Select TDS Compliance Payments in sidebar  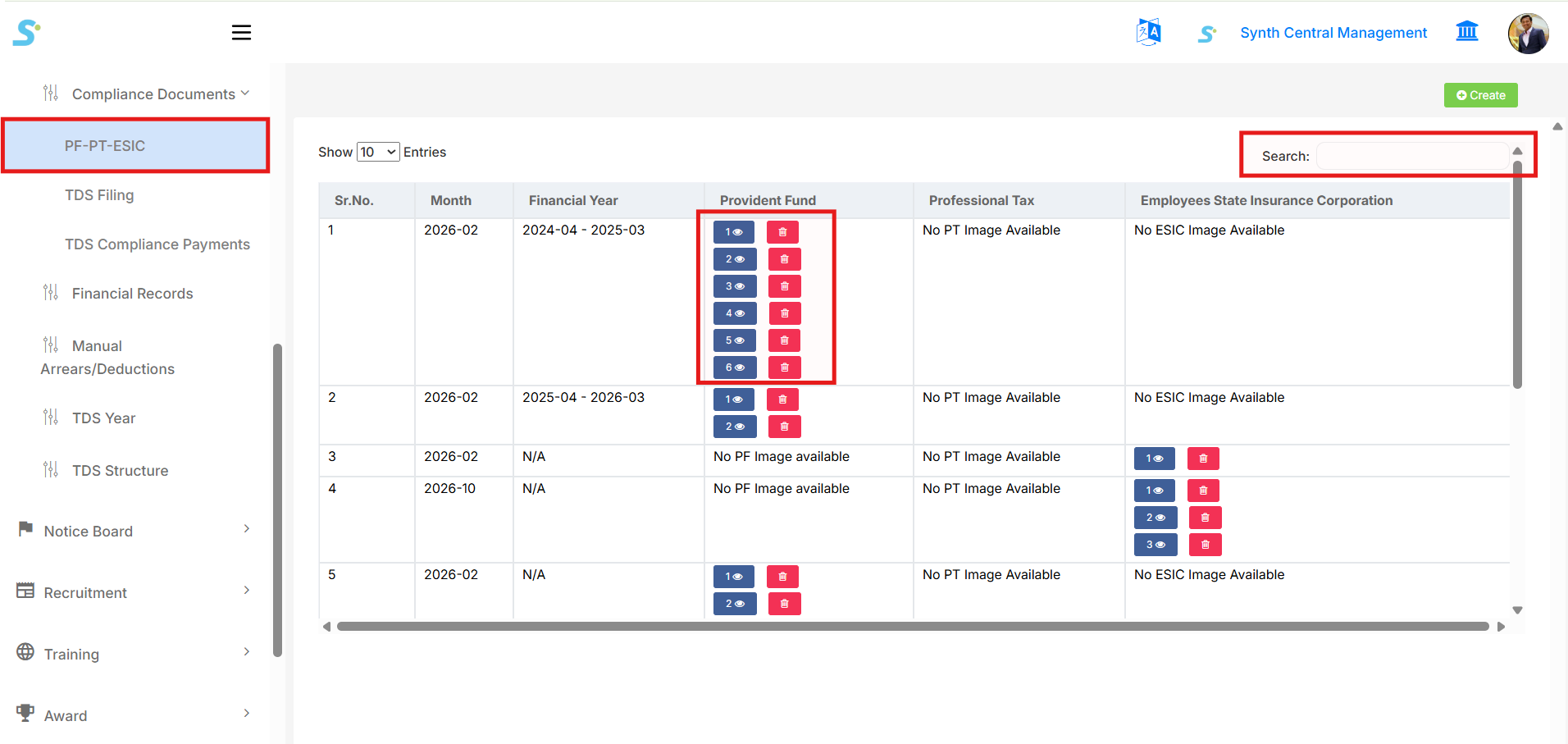pyautogui.click(x=157, y=244)
